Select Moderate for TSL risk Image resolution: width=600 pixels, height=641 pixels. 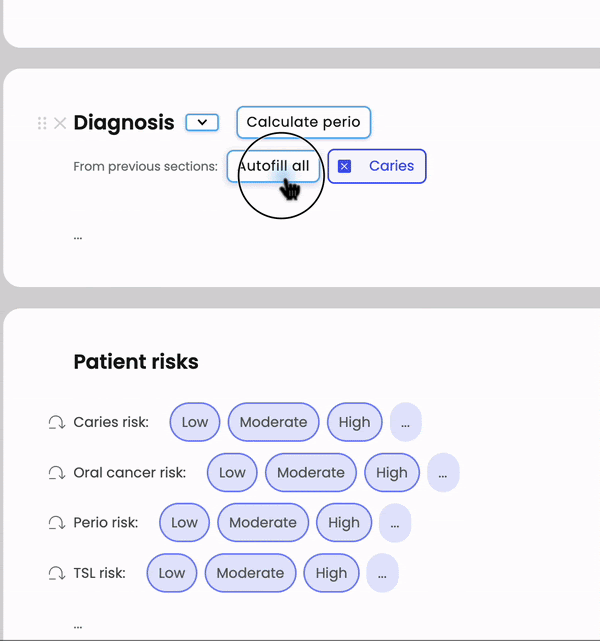(x=250, y=573)
